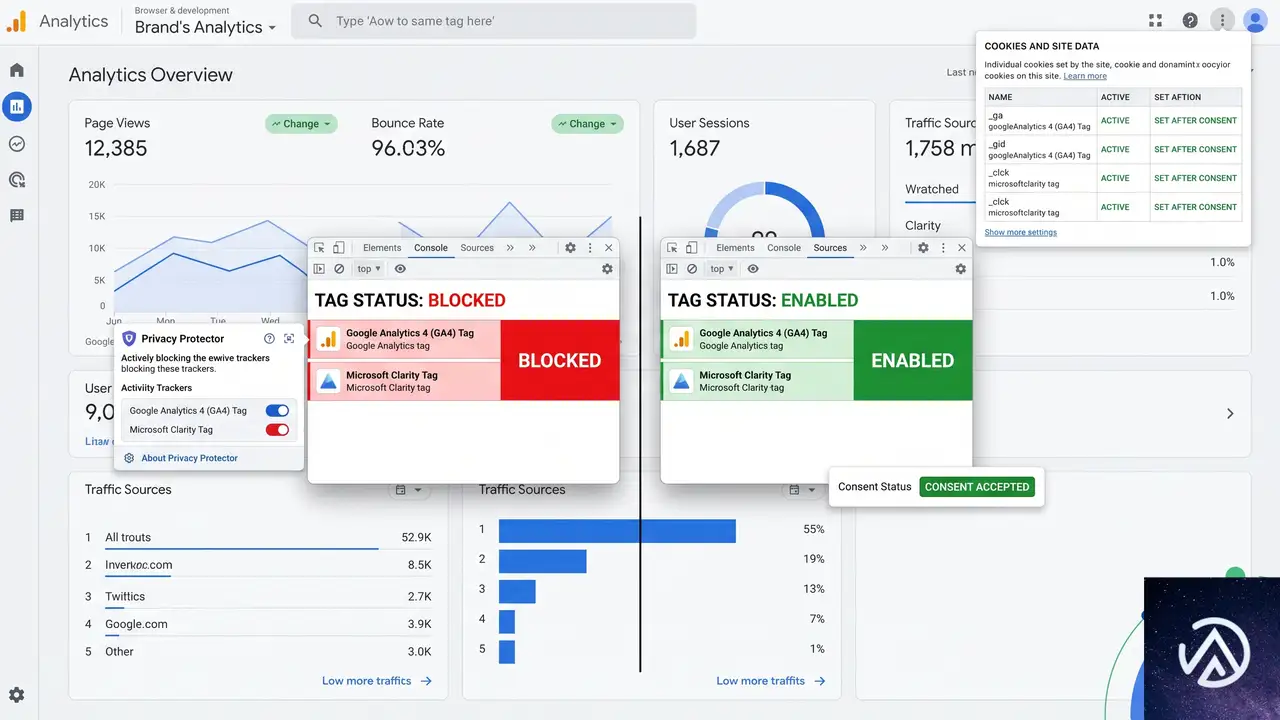Viewport: 1280px width, 720px height.
Task: Open the Page Views Change dropdown
Action: click(301, 124)
